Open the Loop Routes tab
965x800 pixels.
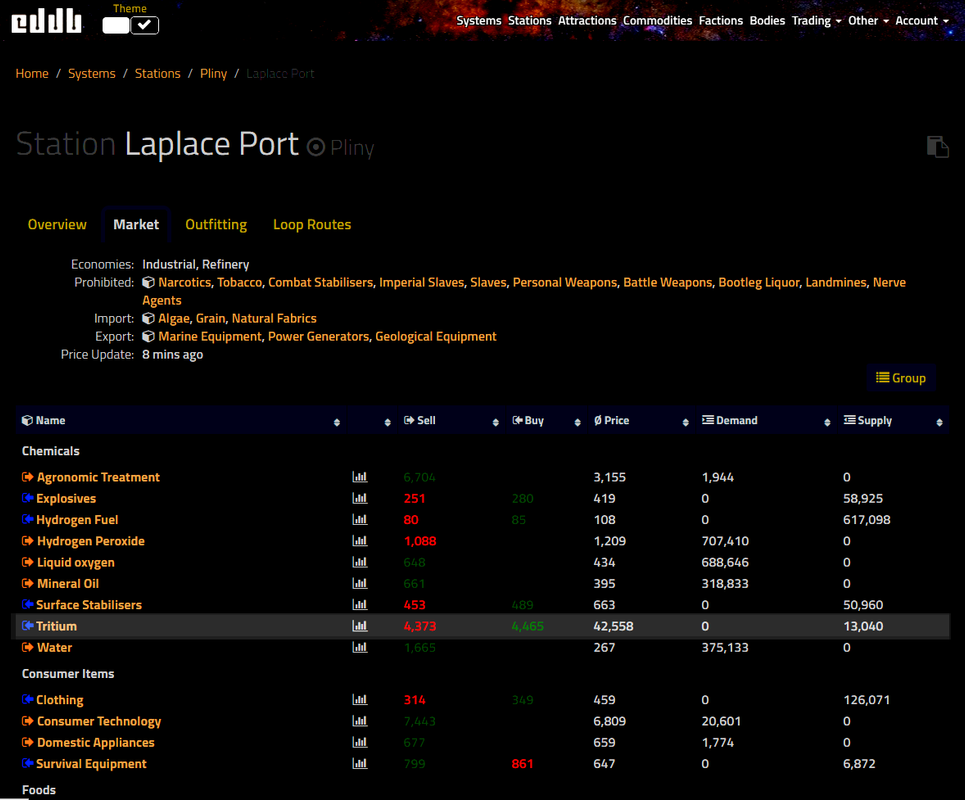[x=312, y=225]
